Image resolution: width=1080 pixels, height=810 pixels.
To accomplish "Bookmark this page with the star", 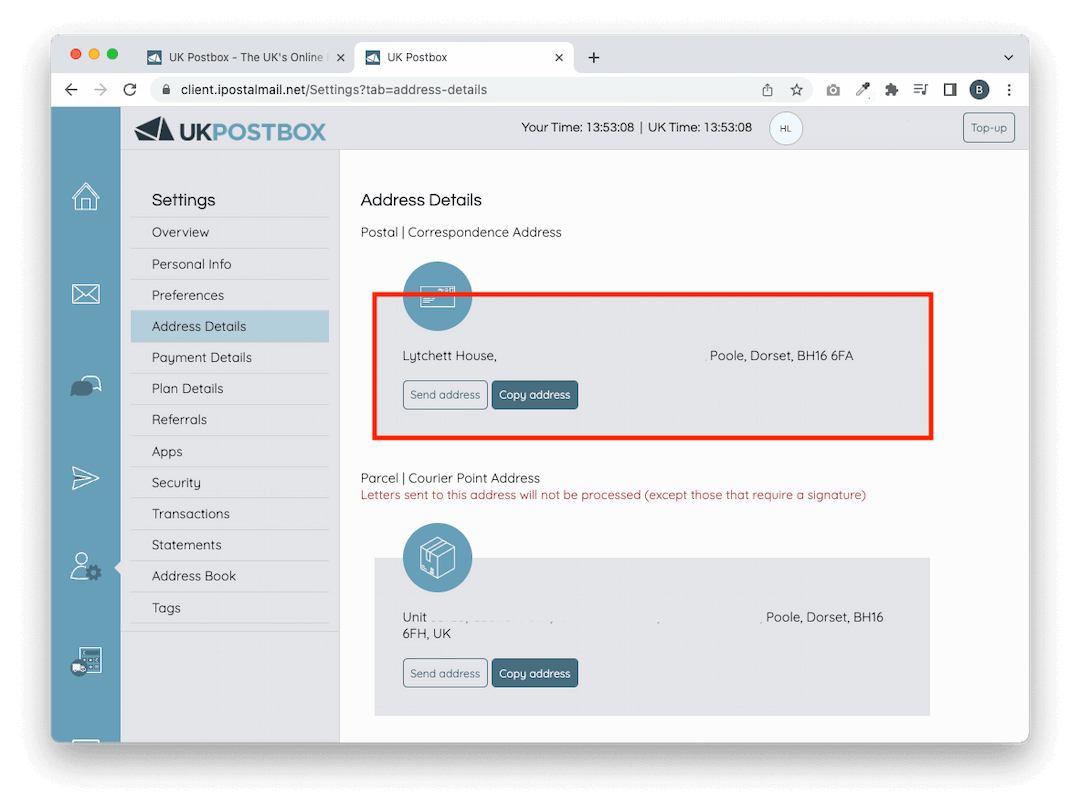I will point(796,90).
